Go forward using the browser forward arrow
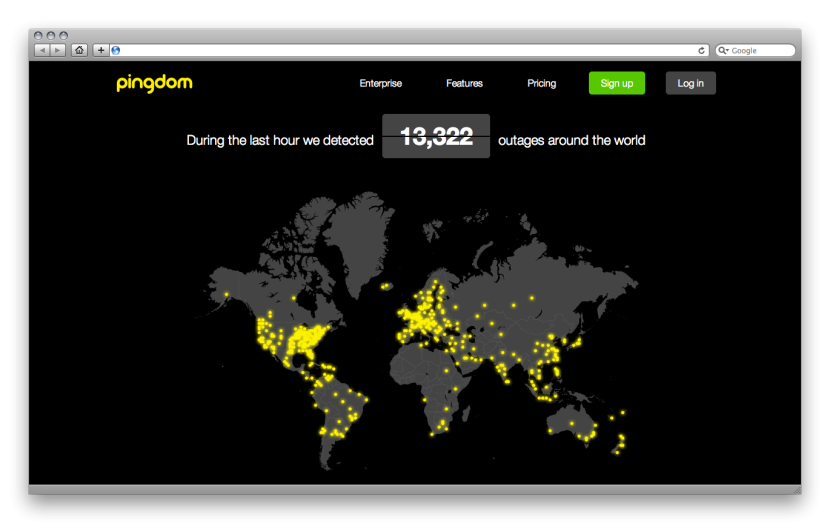Viewport: 830px width, 523px height. (58, 50)
